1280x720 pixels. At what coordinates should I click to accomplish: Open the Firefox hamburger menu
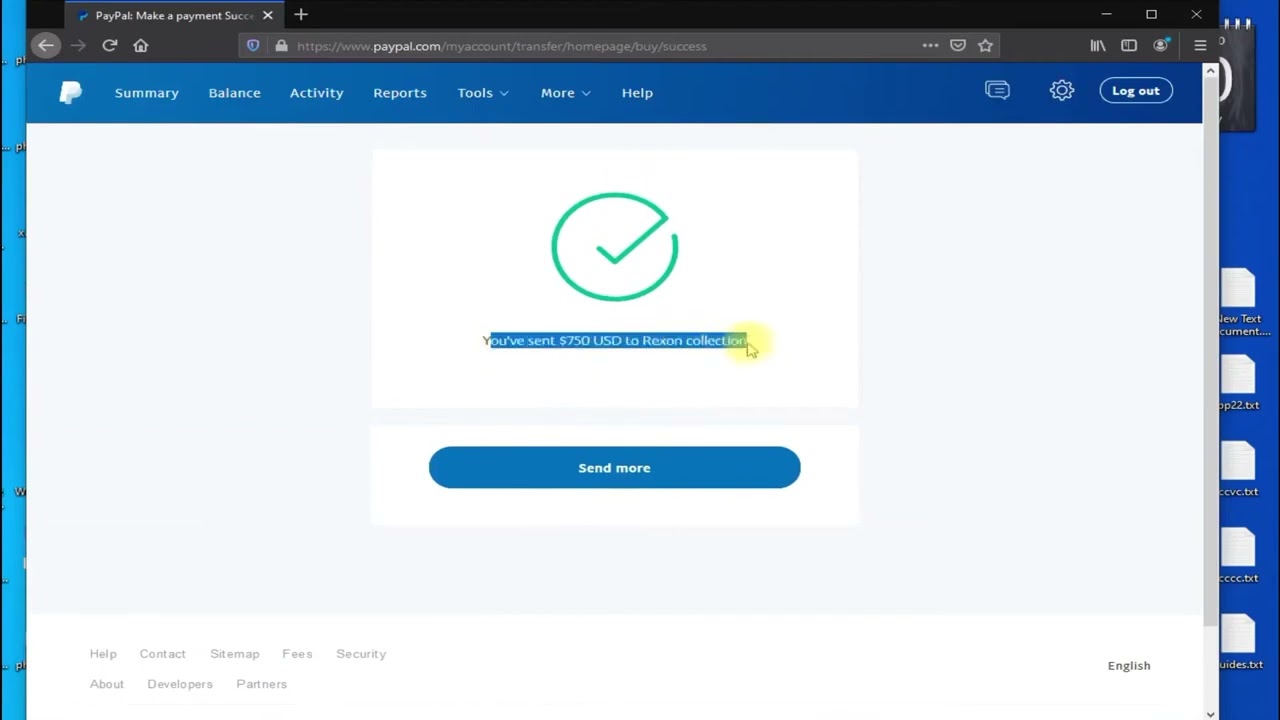[x=1200, y=45]
